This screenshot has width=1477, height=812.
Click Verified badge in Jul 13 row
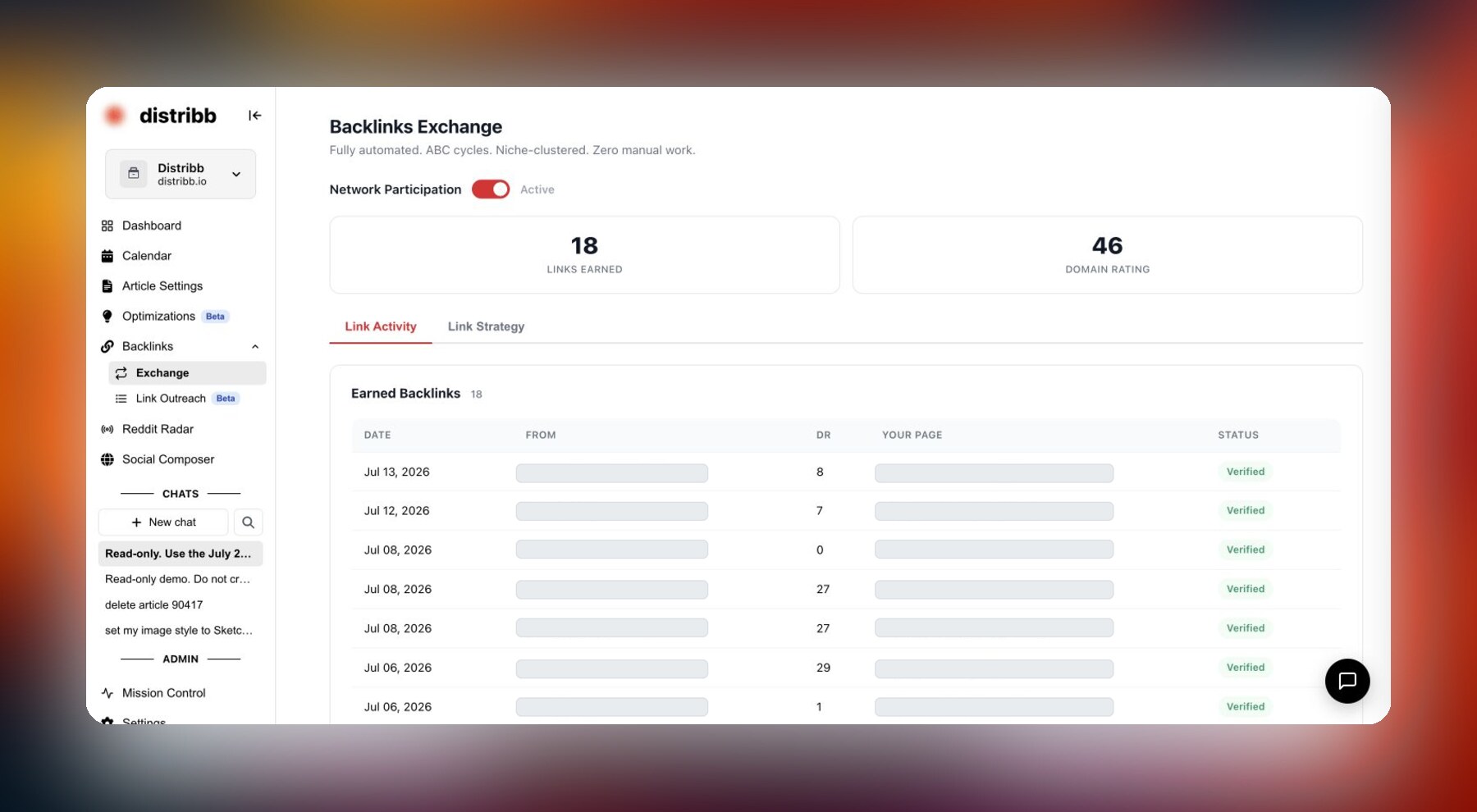point(1246,472)
